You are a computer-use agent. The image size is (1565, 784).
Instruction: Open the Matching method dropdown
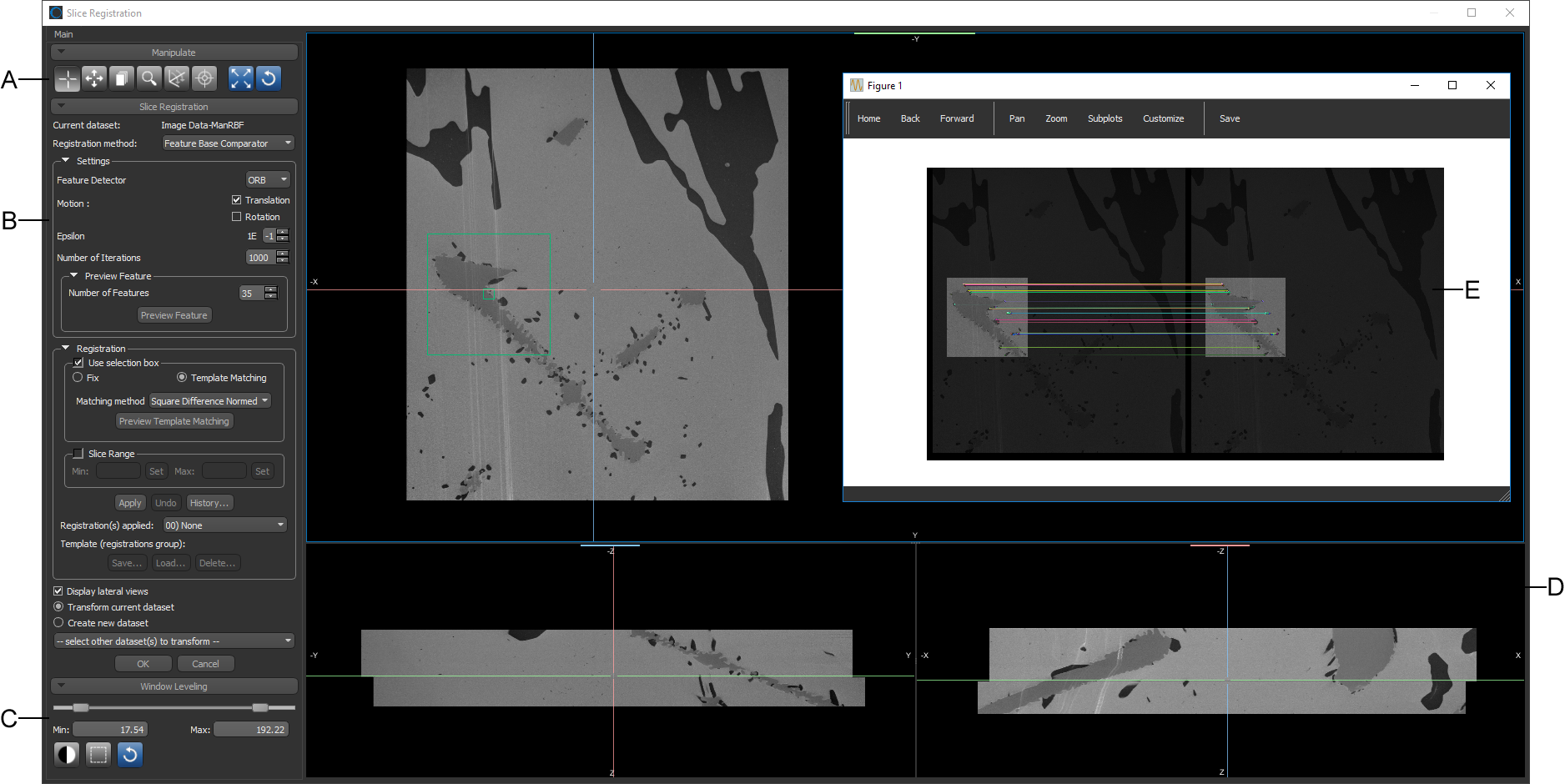click(209, 401)
